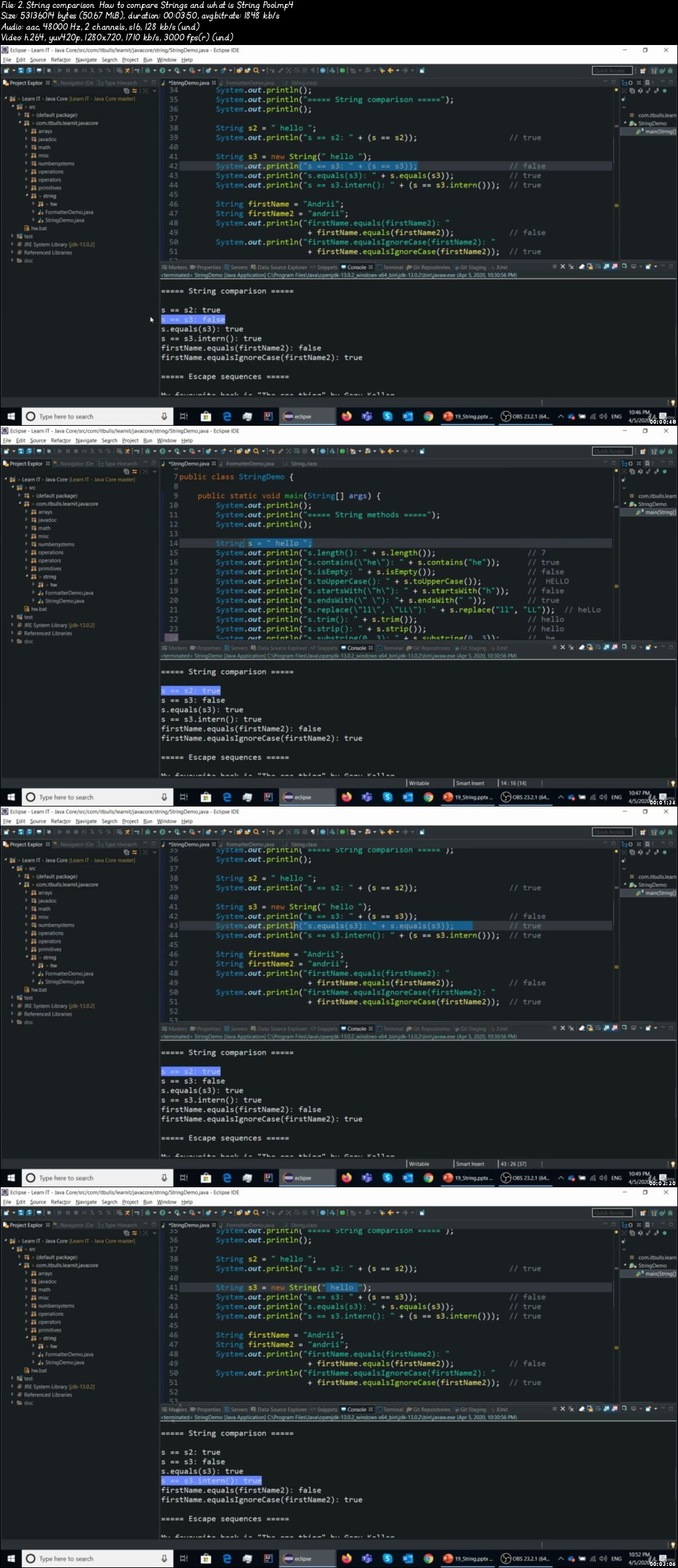Open Outlook from taskbar in 10:52 PM frame
The width and height of the screenshot is (678, 1568).
pyautogui.click(x=408, y=1559)
